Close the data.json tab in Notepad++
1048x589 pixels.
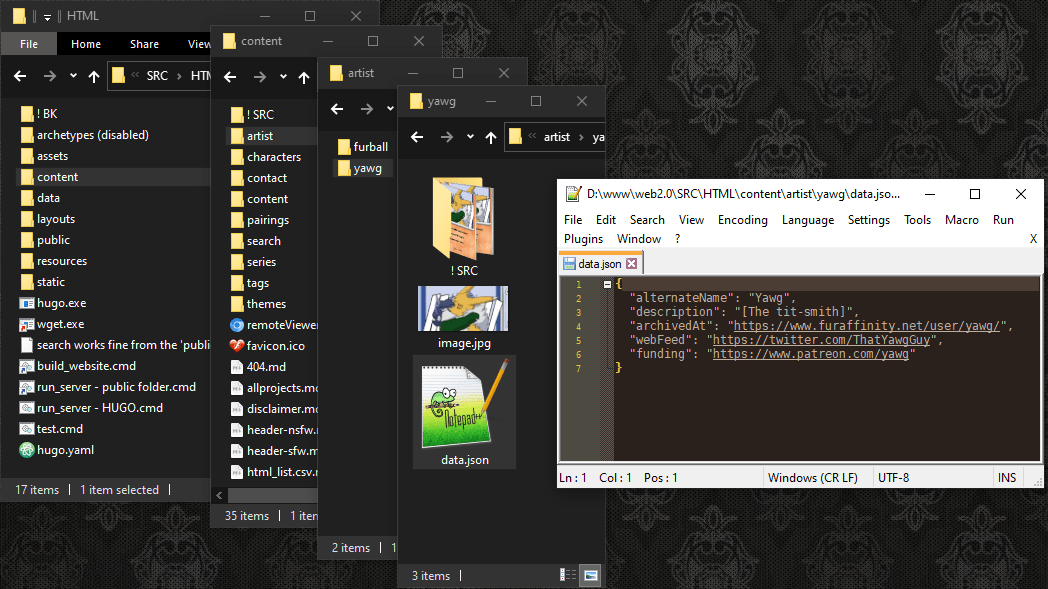631,264
